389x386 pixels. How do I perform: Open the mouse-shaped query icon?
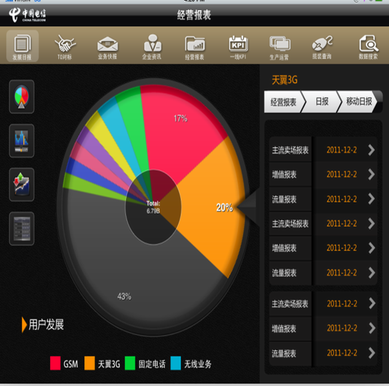click(x=322, y=46)
